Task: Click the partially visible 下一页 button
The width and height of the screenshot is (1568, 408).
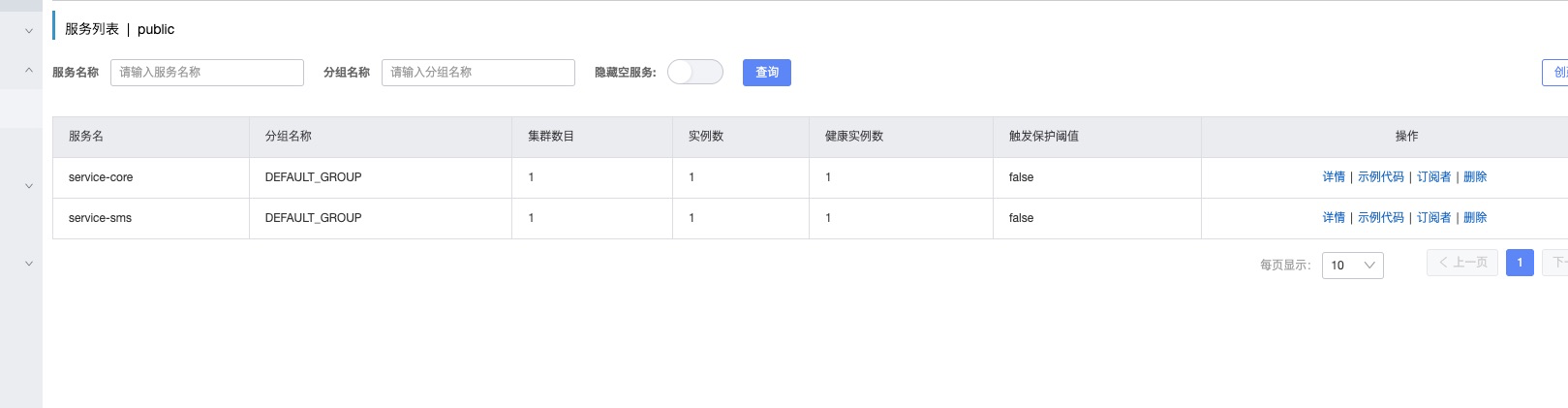Action: point(1556,263)
